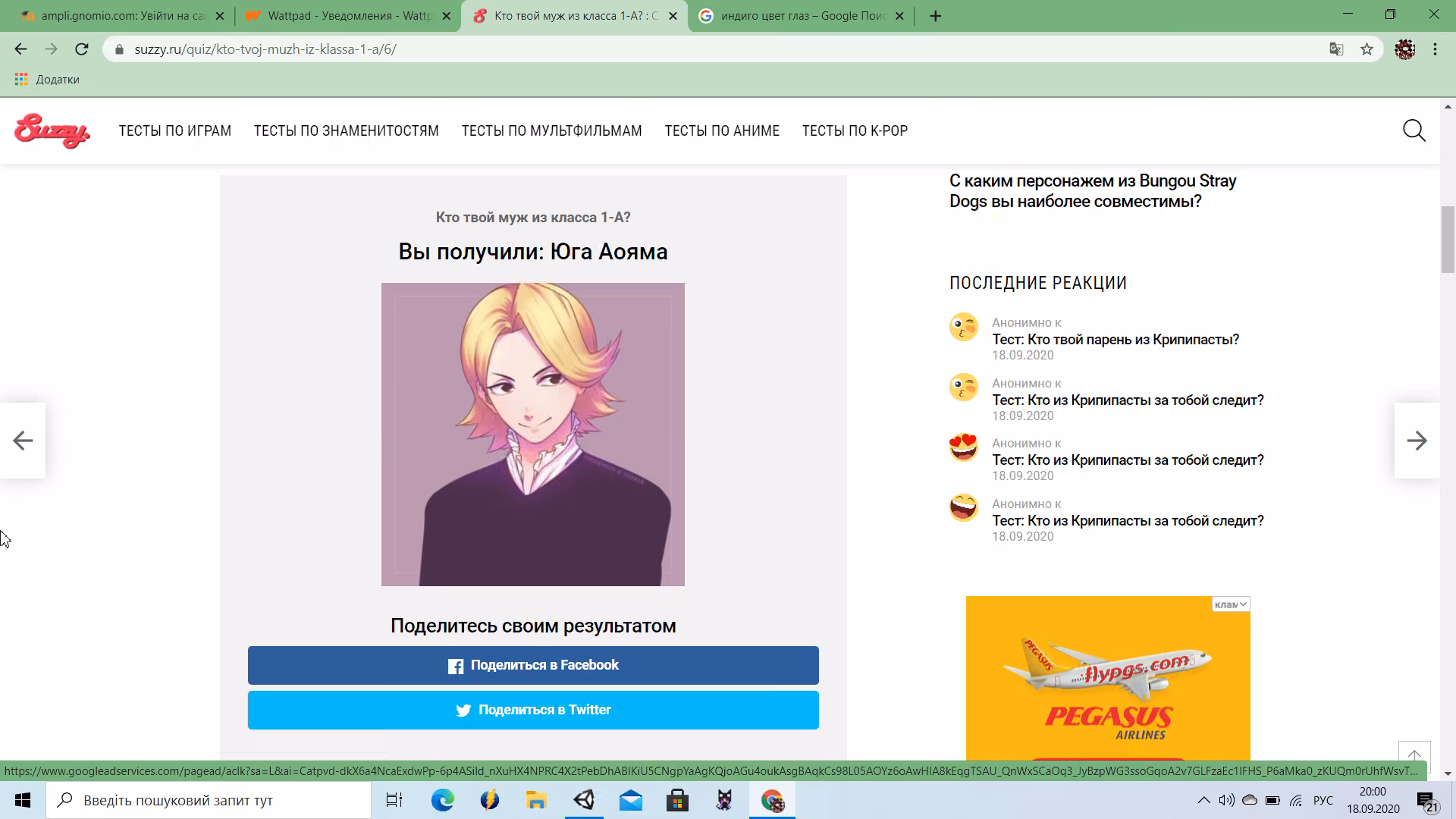Open the Bungou Stray Dogs compatibility quiz link
1456x819 pixels.
pos(1093,191)
